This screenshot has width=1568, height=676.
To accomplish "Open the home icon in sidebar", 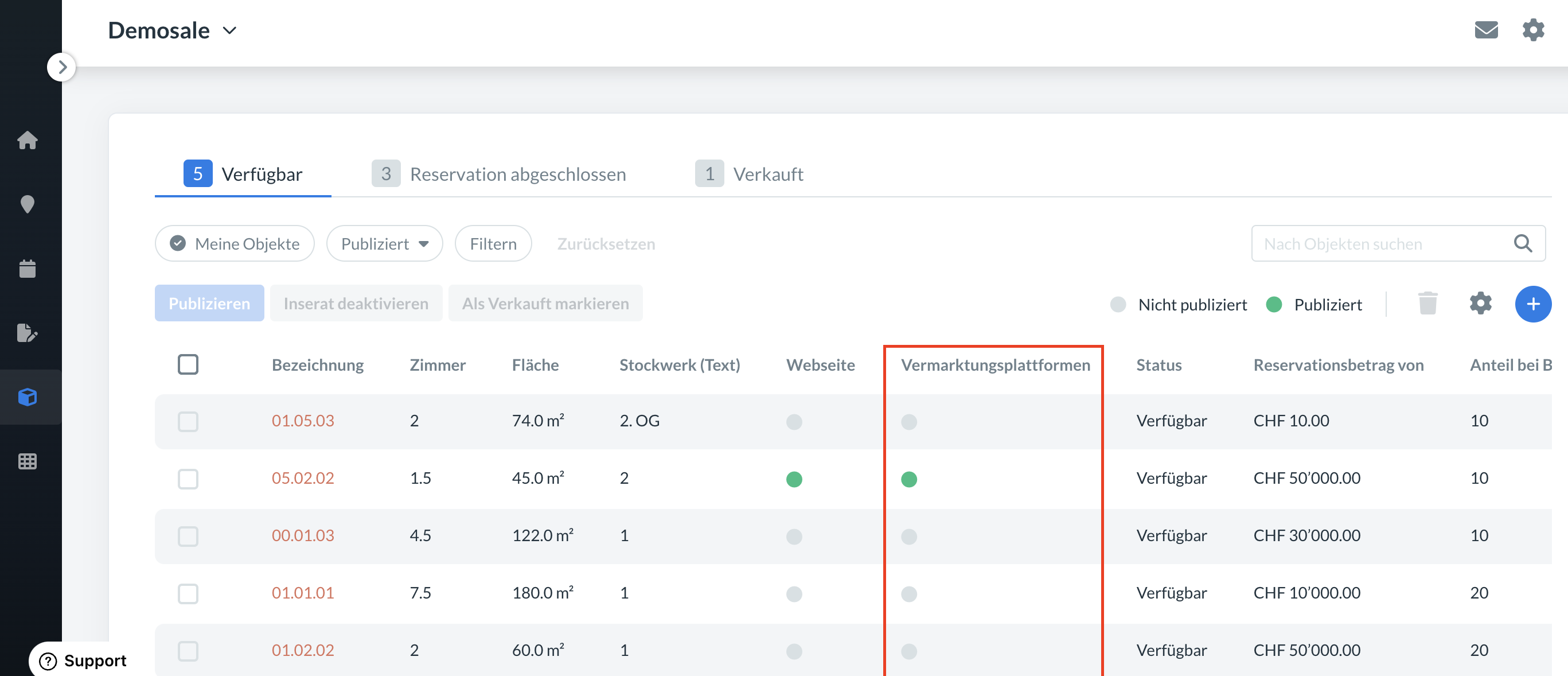I will 28,140.
